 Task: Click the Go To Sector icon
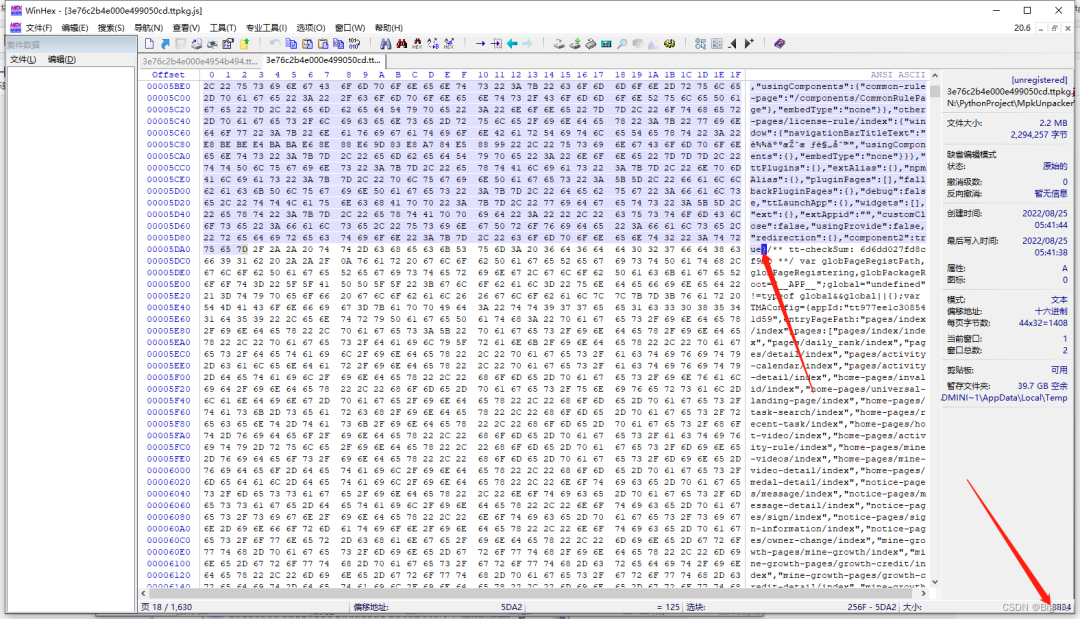pos(496,43)
